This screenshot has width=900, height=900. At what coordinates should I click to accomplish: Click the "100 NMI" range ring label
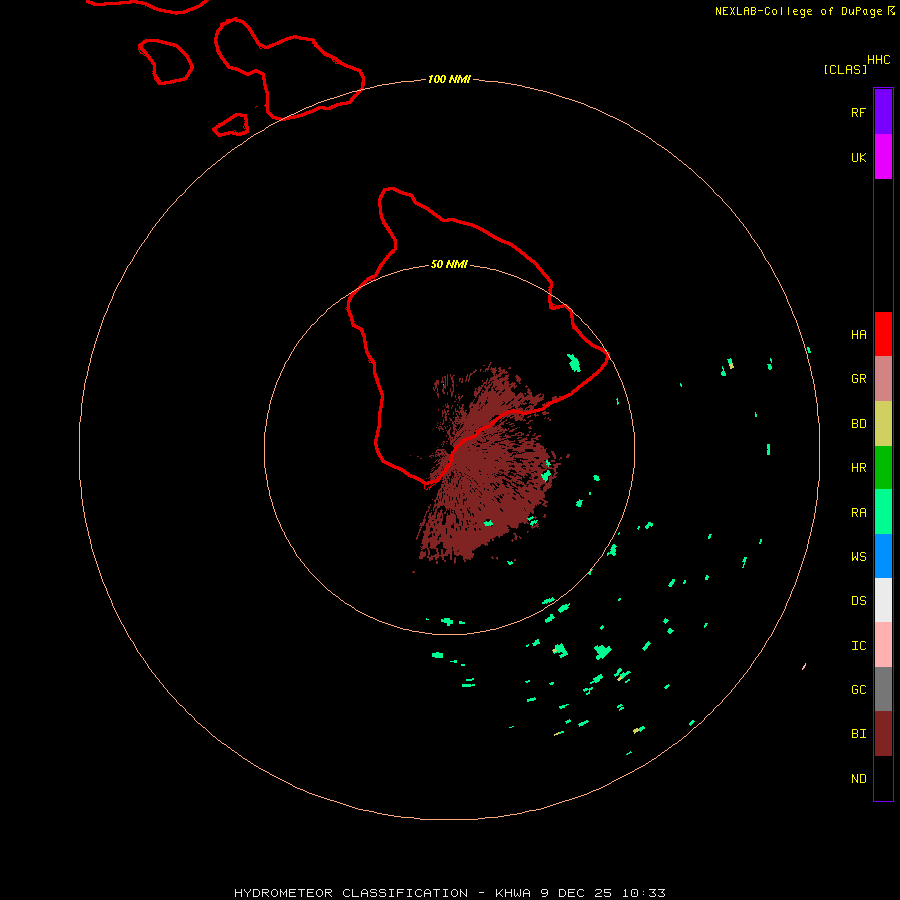(449, 79)
